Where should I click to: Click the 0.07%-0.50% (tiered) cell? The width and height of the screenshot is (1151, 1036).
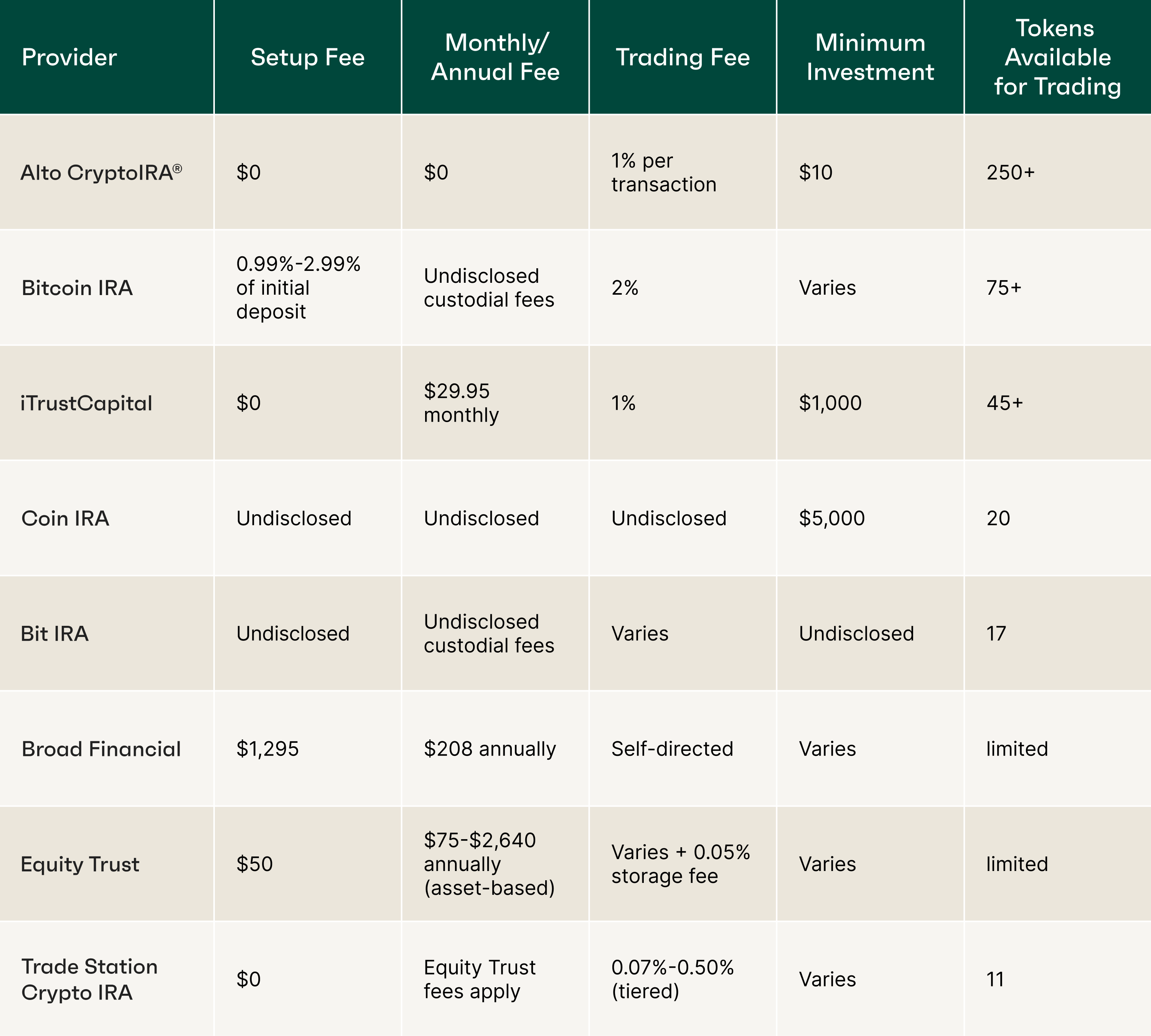(x=672, y=980)
